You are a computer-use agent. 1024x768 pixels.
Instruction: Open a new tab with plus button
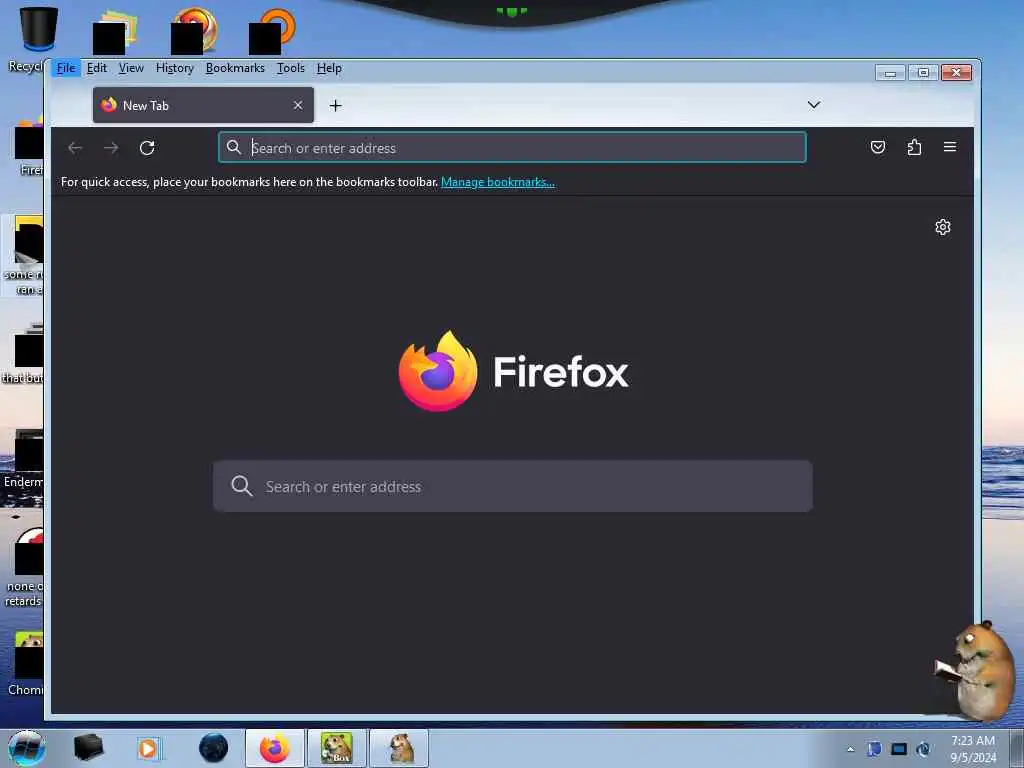pyautogui.click(x=336, y=105)
